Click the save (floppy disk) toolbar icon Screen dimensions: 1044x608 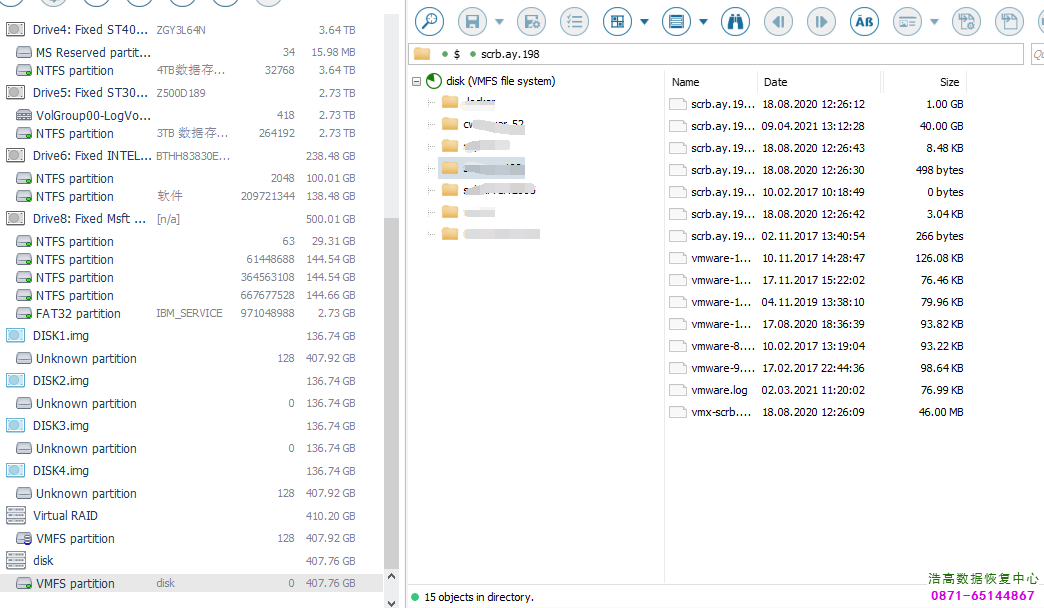(x=473, y=20)
